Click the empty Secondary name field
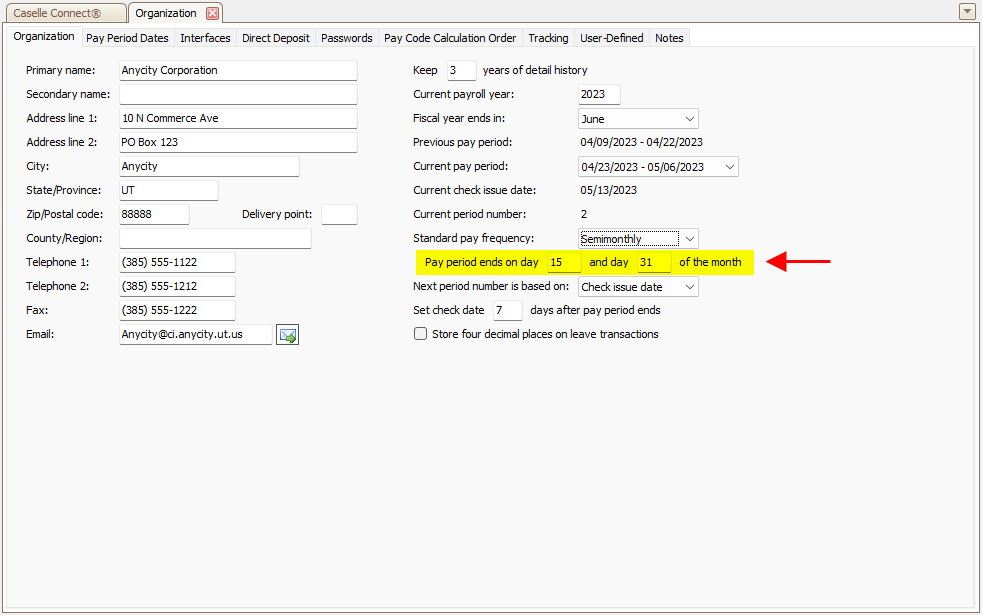 238,95
